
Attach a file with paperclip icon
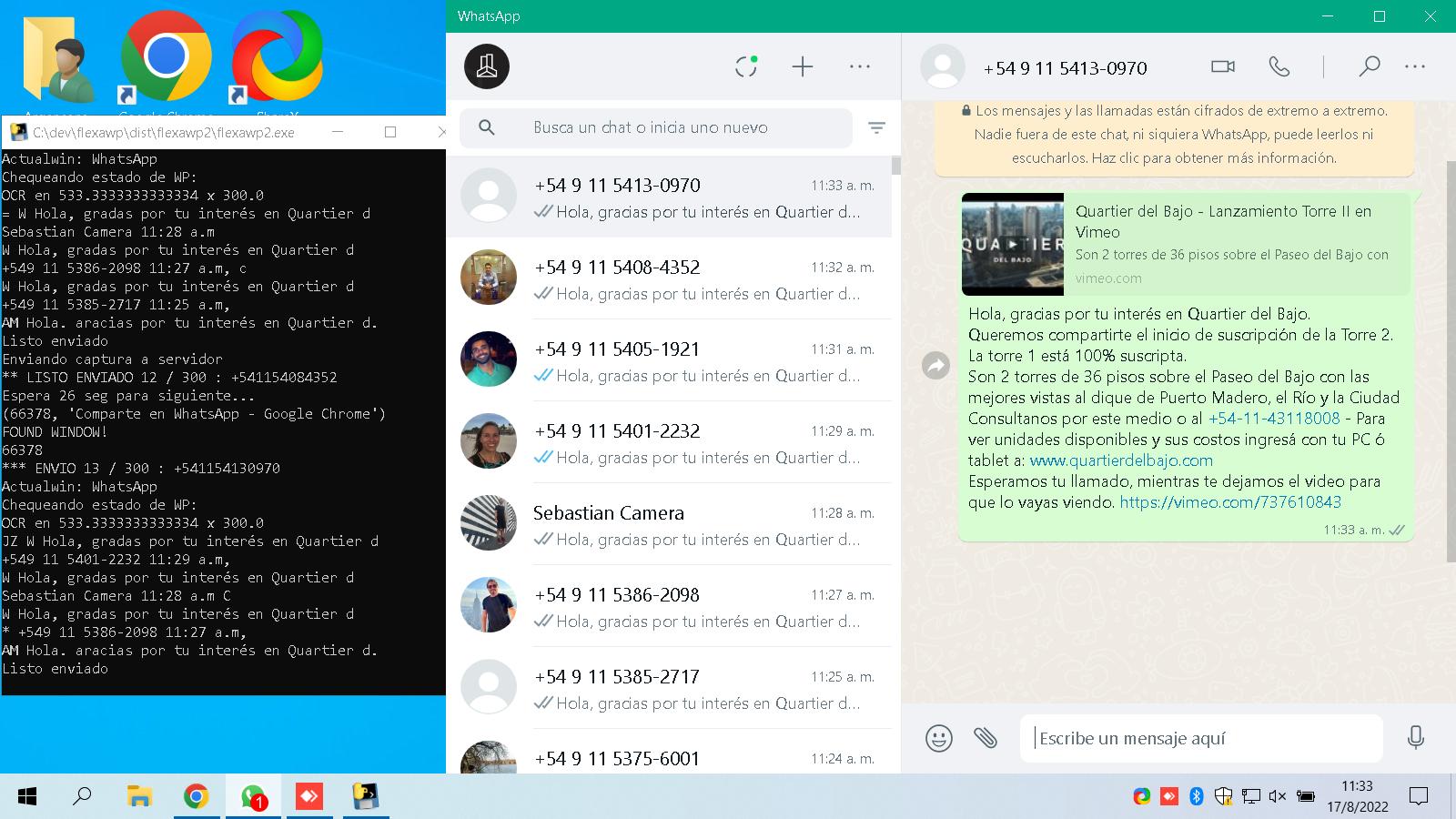point(986,738)
